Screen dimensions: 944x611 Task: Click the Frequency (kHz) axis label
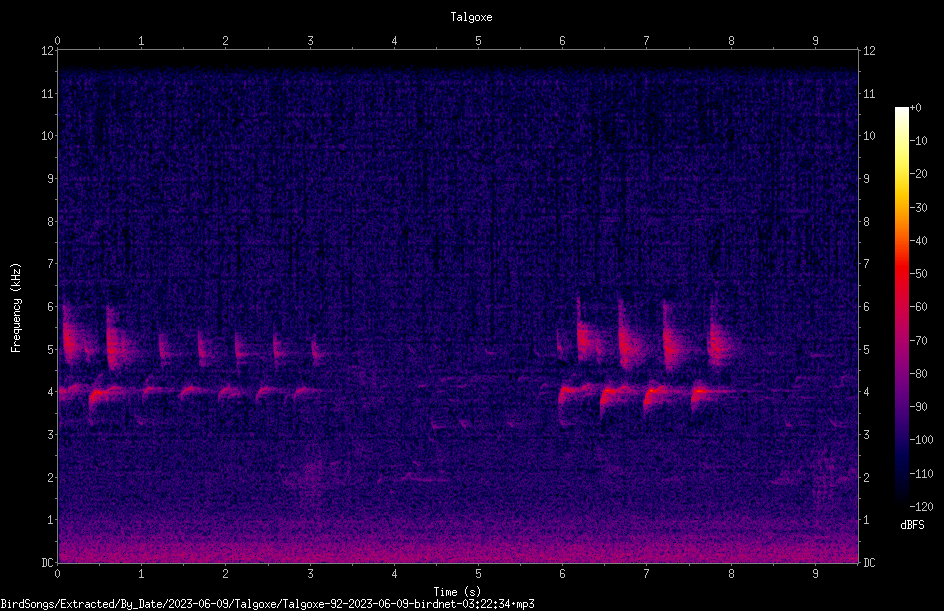click(16, 308)
